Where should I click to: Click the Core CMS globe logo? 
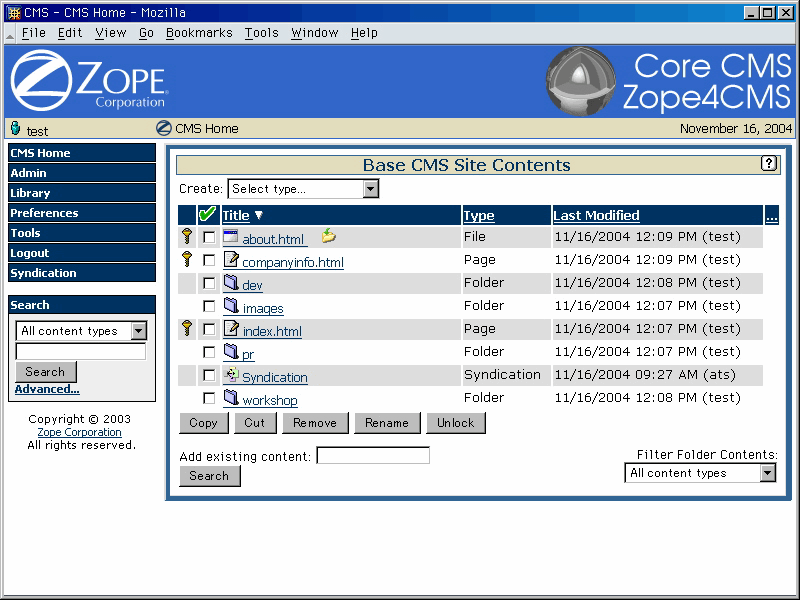point(581,81)
